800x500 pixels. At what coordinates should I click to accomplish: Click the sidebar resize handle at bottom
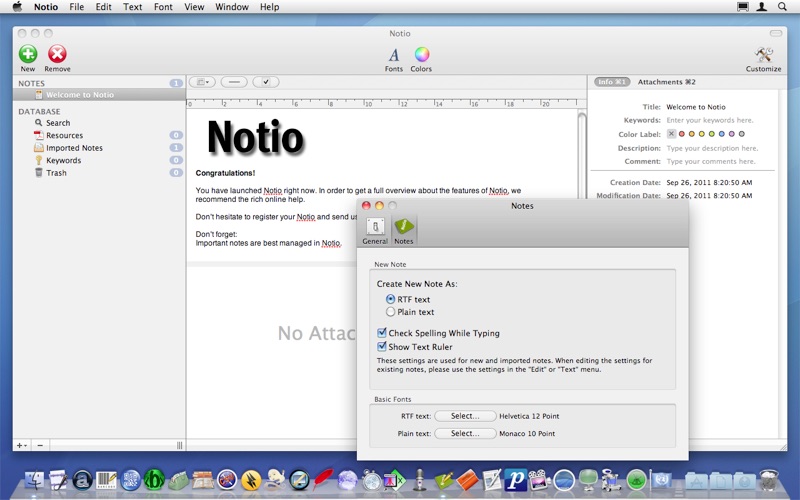[180, 445]
